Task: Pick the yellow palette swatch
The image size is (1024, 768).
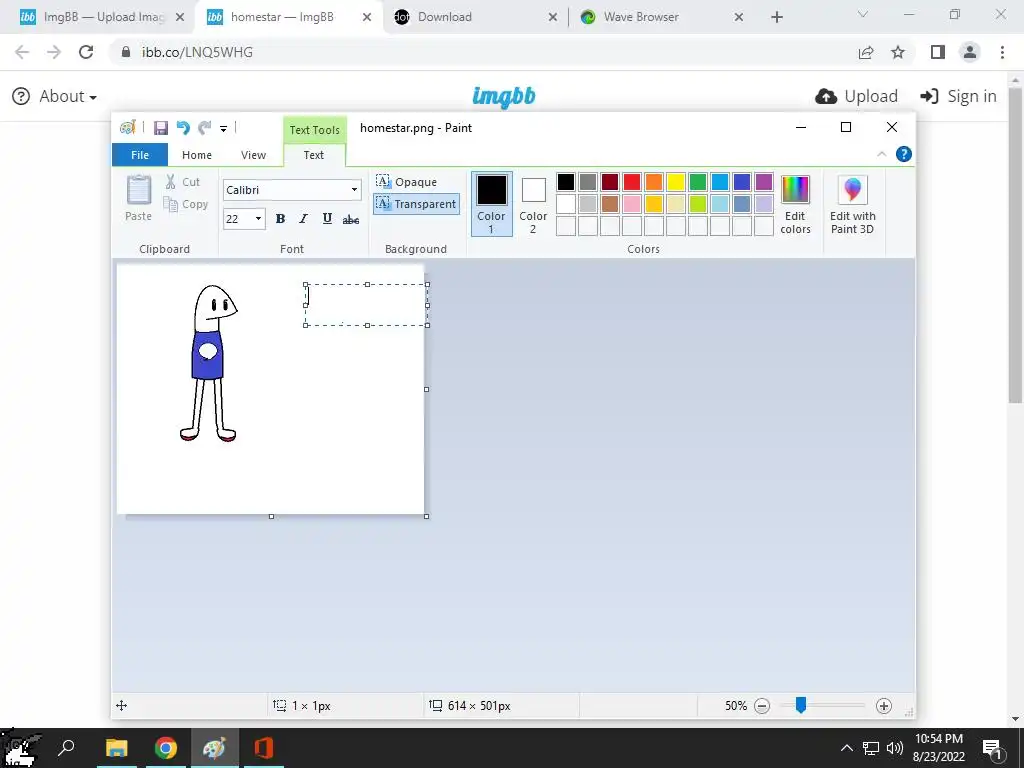Action: point(676,182)
